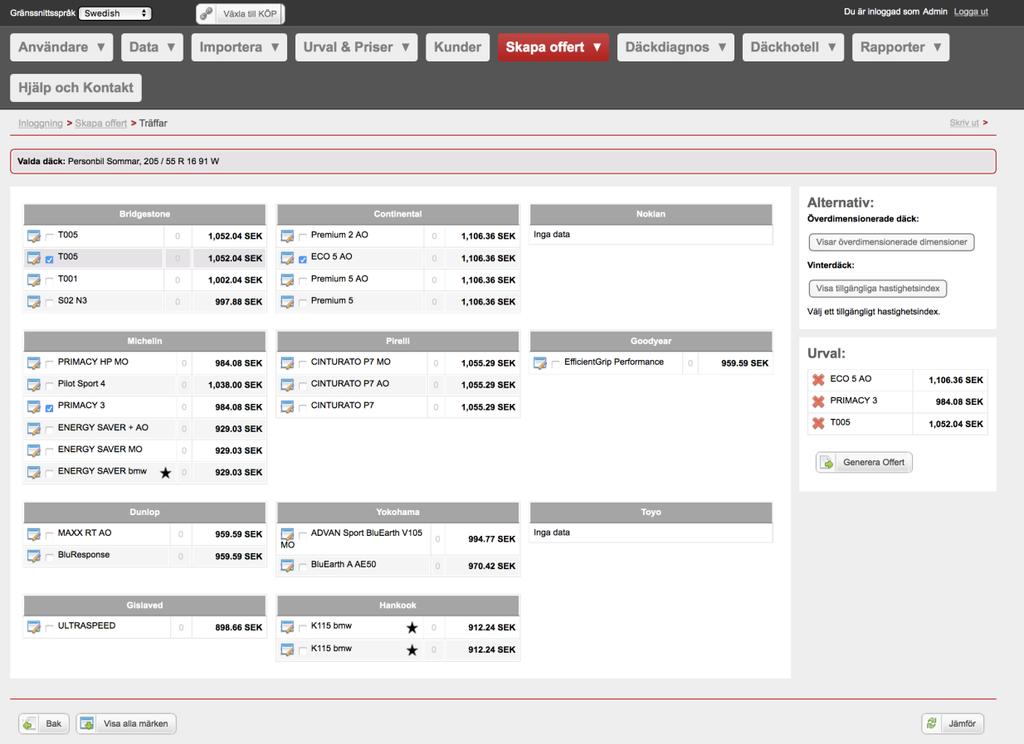Follow the Skapa offert breadcrumb link
This screenshot has height=744, width=1024.
101,123
